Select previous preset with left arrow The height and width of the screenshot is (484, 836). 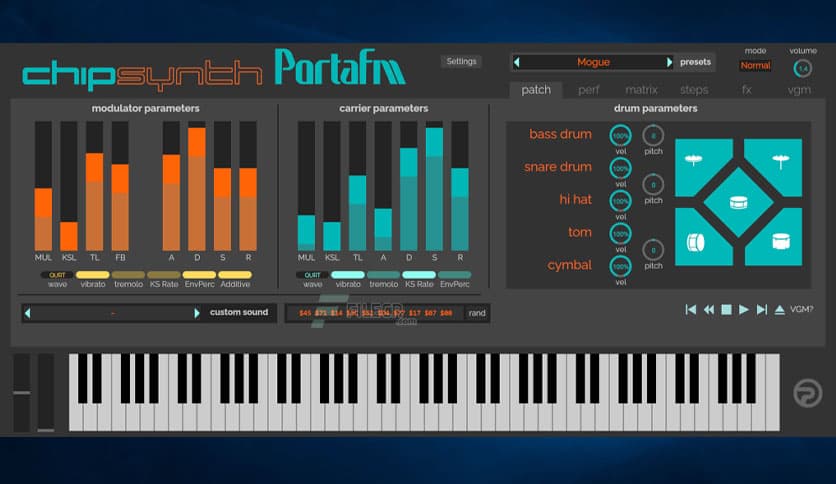[x=517, y=62]
